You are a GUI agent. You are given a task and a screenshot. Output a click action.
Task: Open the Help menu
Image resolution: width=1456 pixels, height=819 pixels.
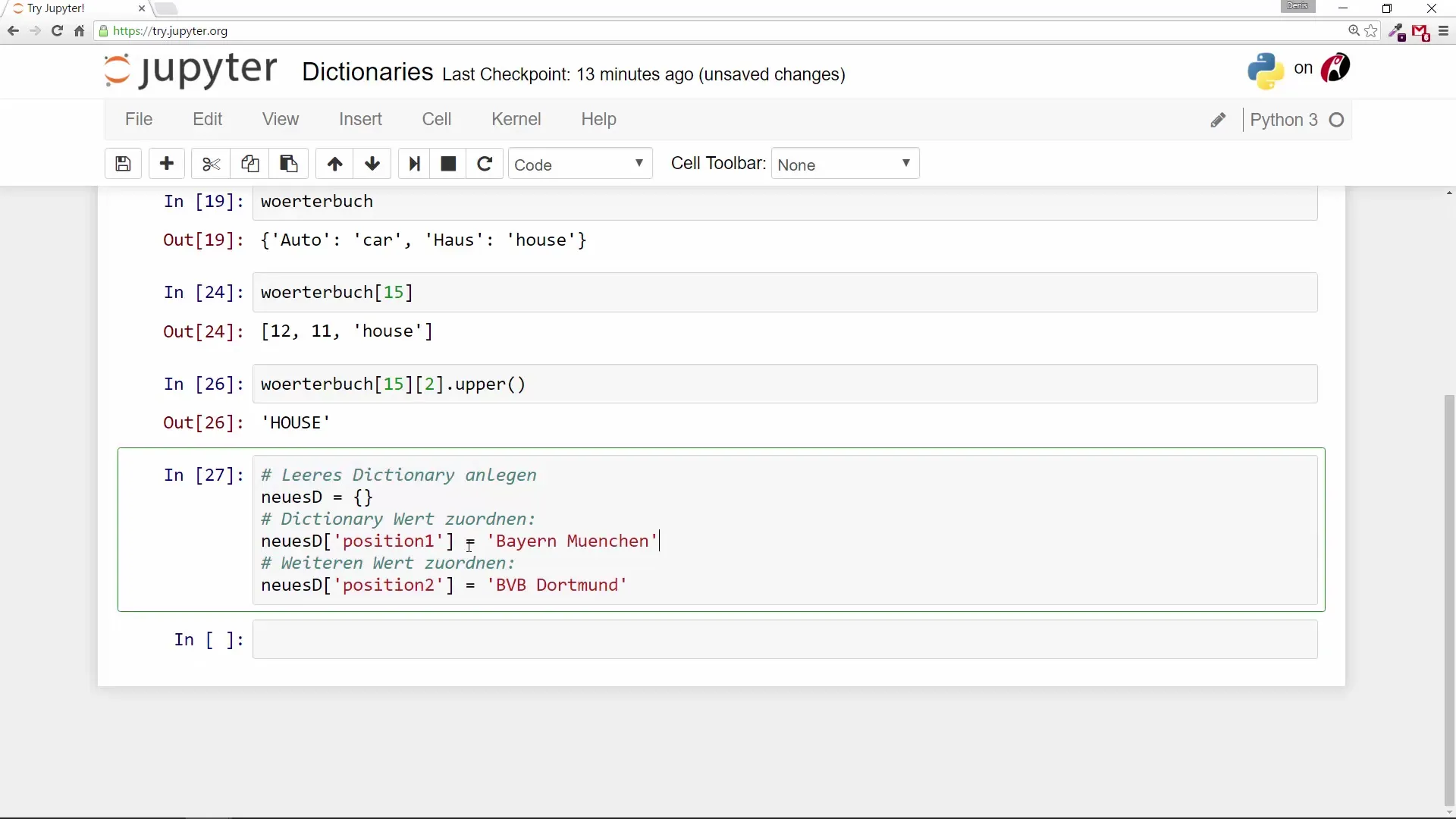(599, 119)
